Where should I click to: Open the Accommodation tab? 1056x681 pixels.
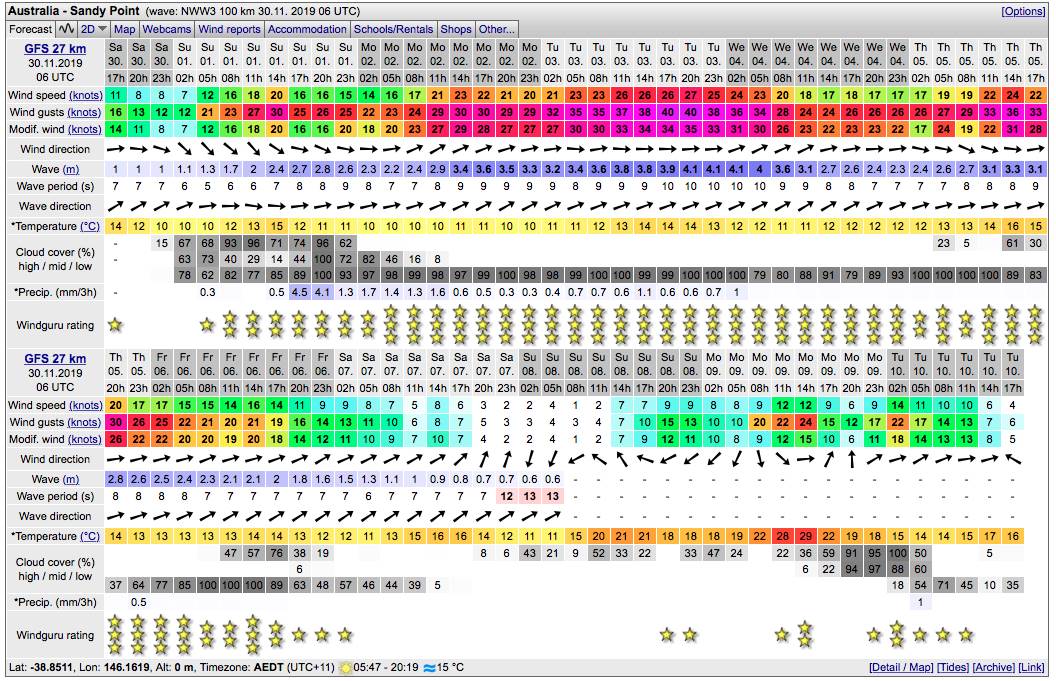point(307,29)
